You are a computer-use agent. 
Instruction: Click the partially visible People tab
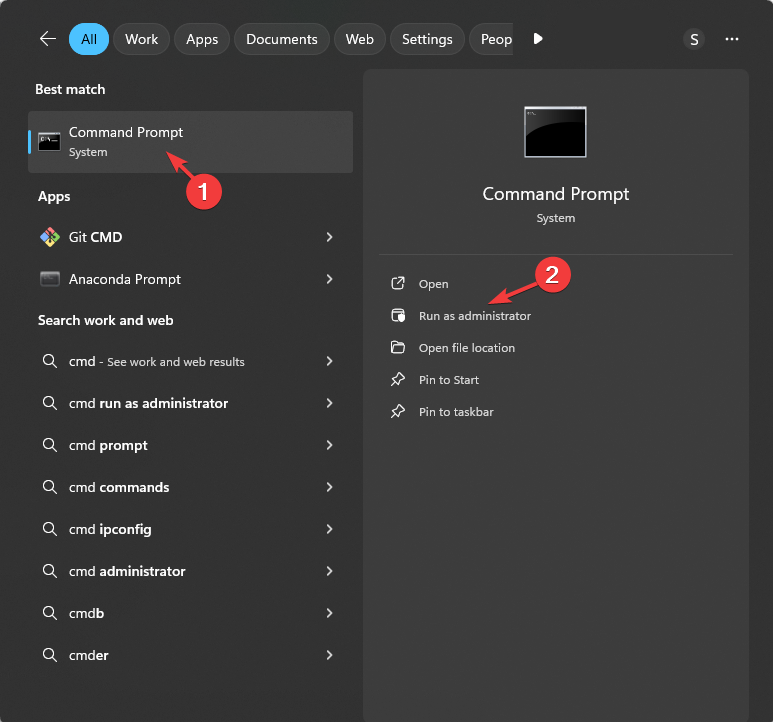pyautogui.click(x=492, y=39)
